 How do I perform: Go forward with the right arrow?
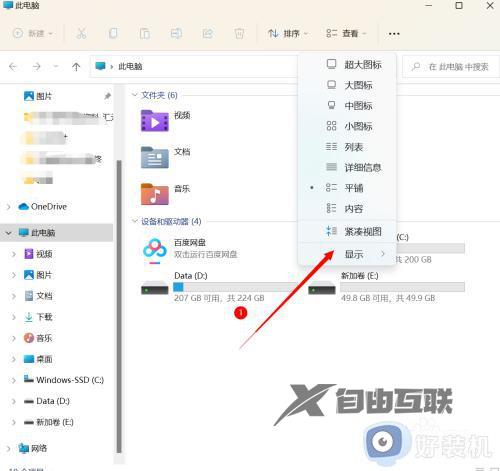36,67
